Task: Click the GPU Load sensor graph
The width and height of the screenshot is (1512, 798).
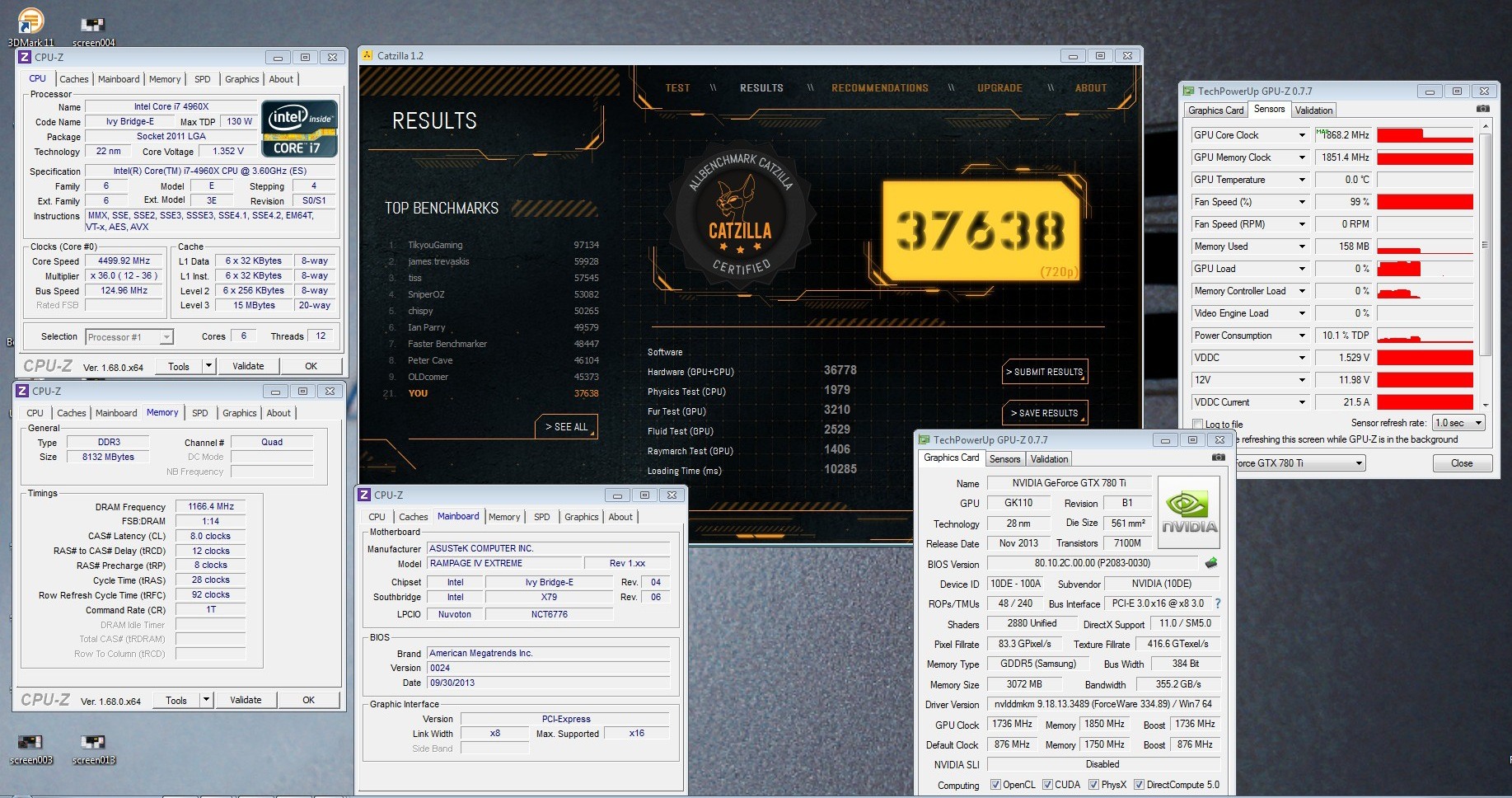Action: (x=1425, y=269)
